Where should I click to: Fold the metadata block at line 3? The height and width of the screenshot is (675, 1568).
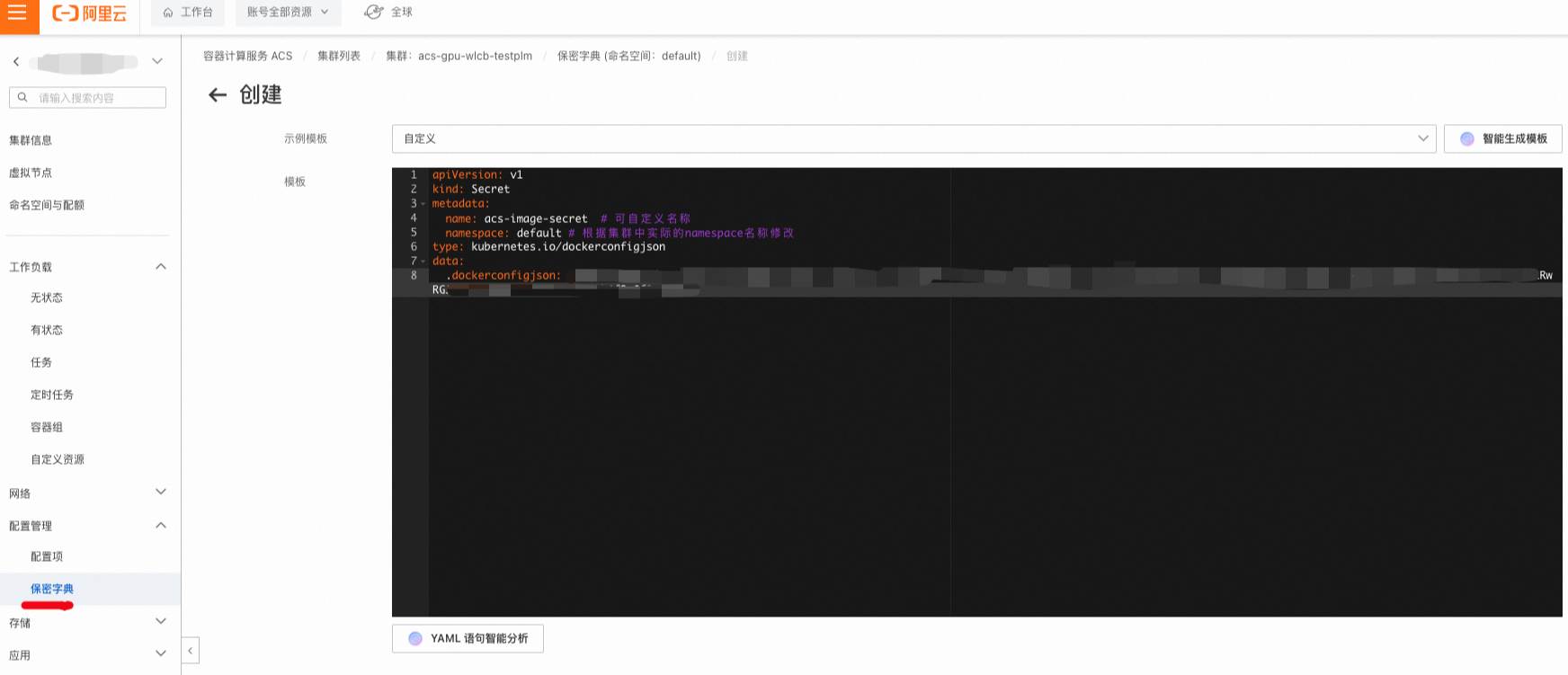pos(423,204)
